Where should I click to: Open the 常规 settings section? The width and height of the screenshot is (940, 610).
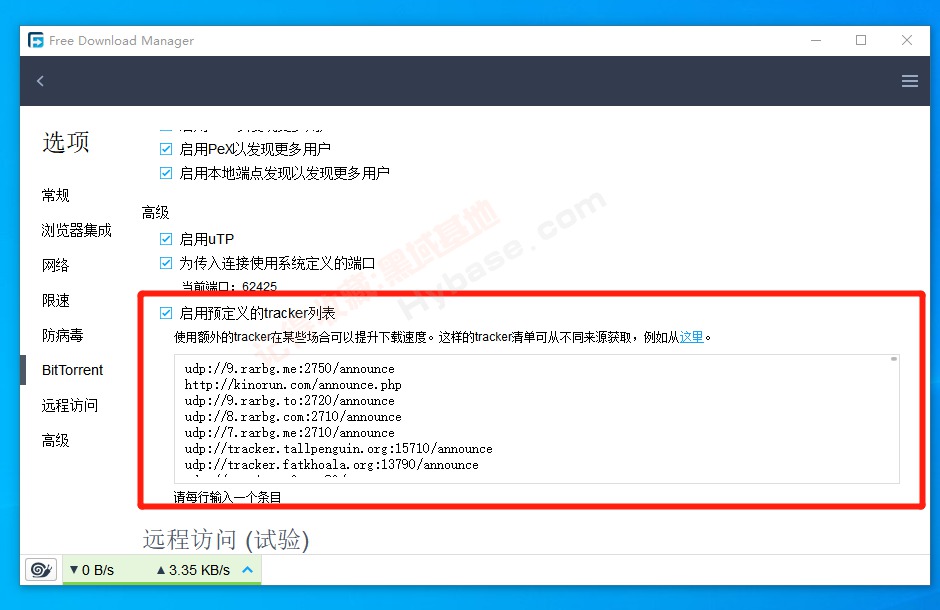coord(56,195)
